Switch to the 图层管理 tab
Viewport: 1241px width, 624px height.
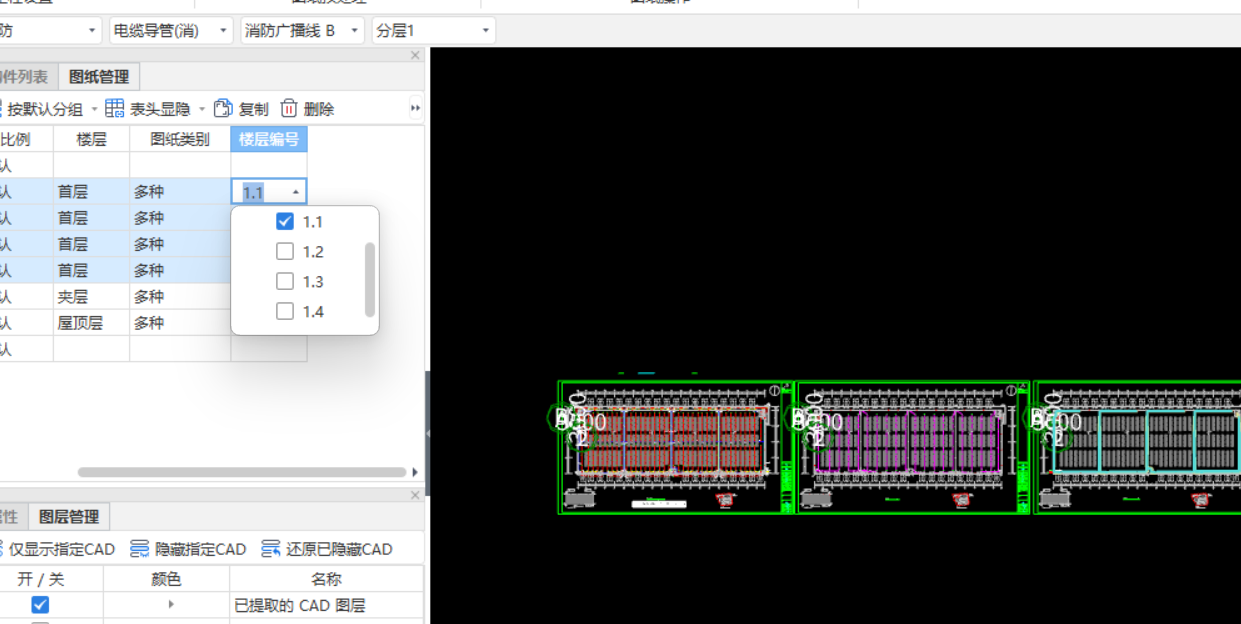click(69, 517)
